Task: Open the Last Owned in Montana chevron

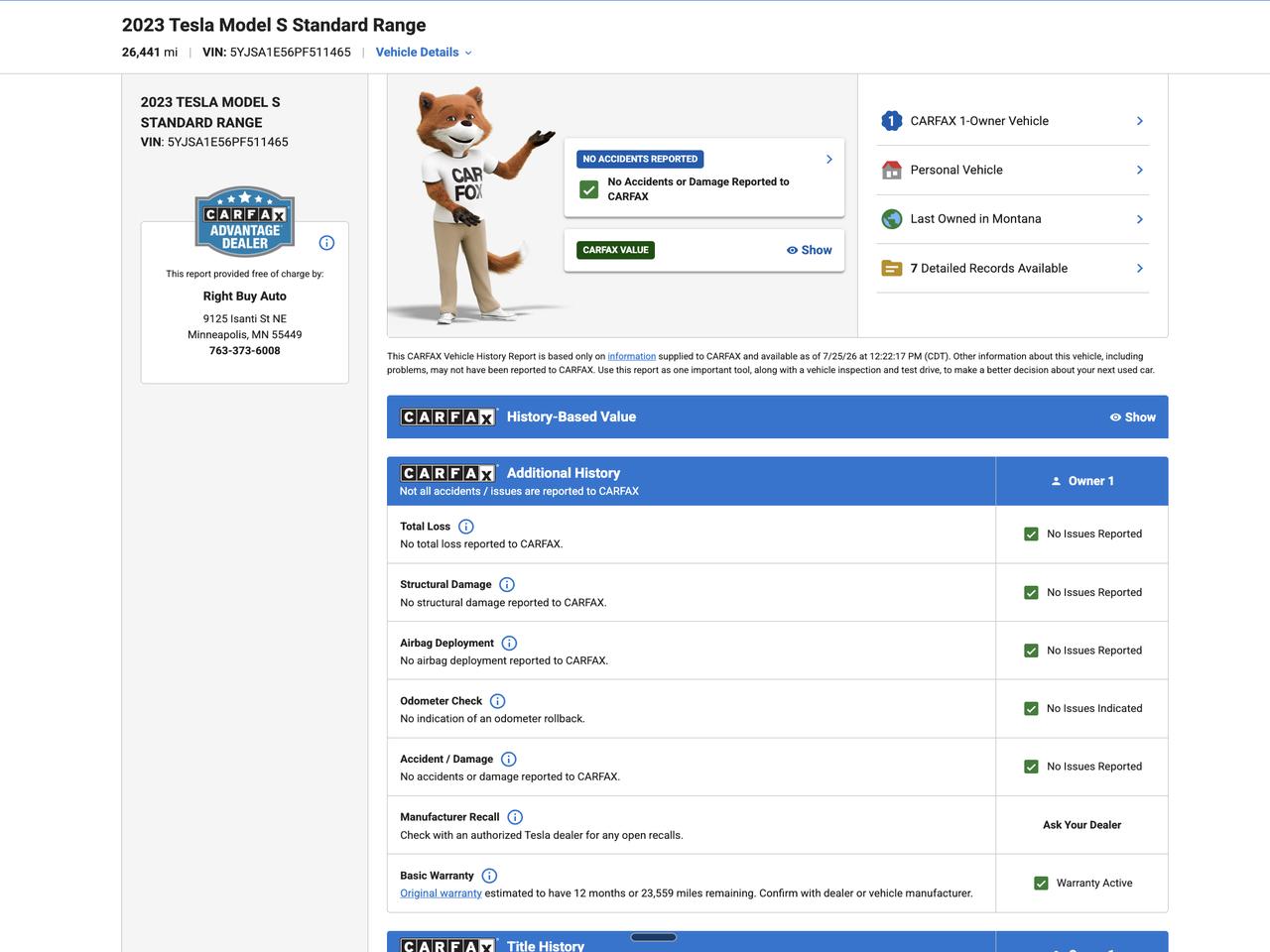Action: coord(1139,219)
